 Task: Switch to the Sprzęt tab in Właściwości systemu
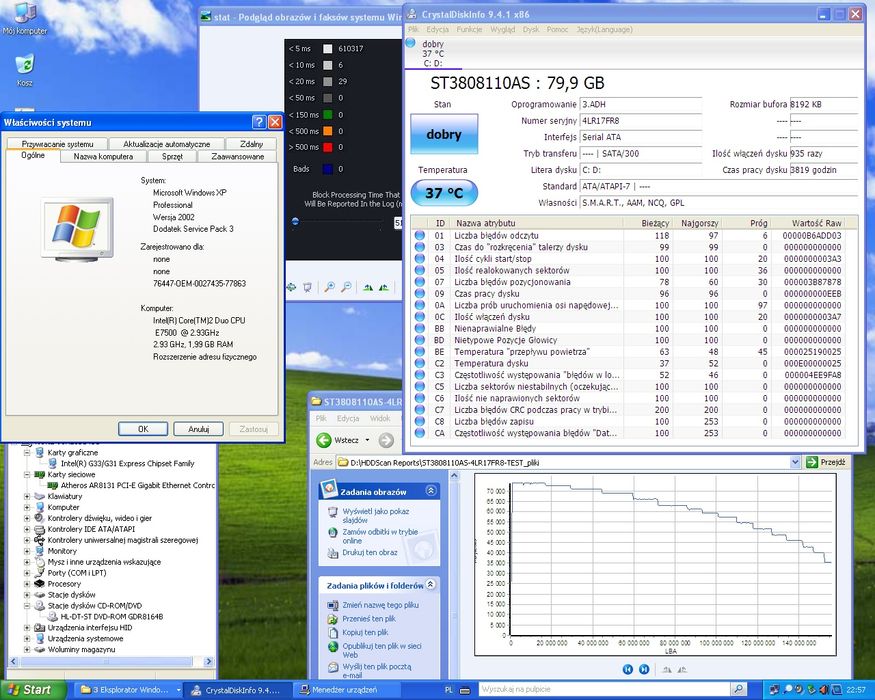point(172,157)
